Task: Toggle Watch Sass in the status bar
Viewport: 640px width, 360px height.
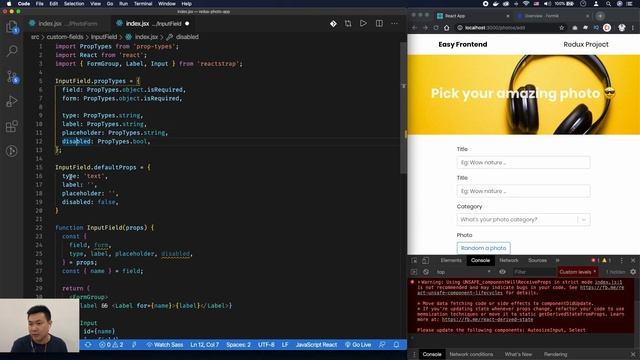Action: point(165,345)
